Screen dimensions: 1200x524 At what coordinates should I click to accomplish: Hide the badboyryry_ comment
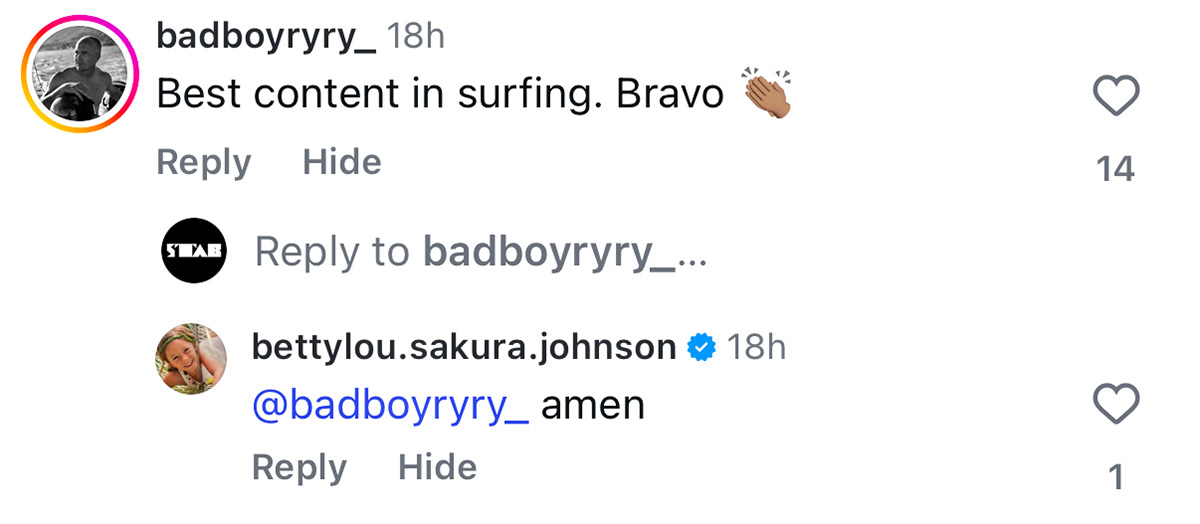(342, 162)
